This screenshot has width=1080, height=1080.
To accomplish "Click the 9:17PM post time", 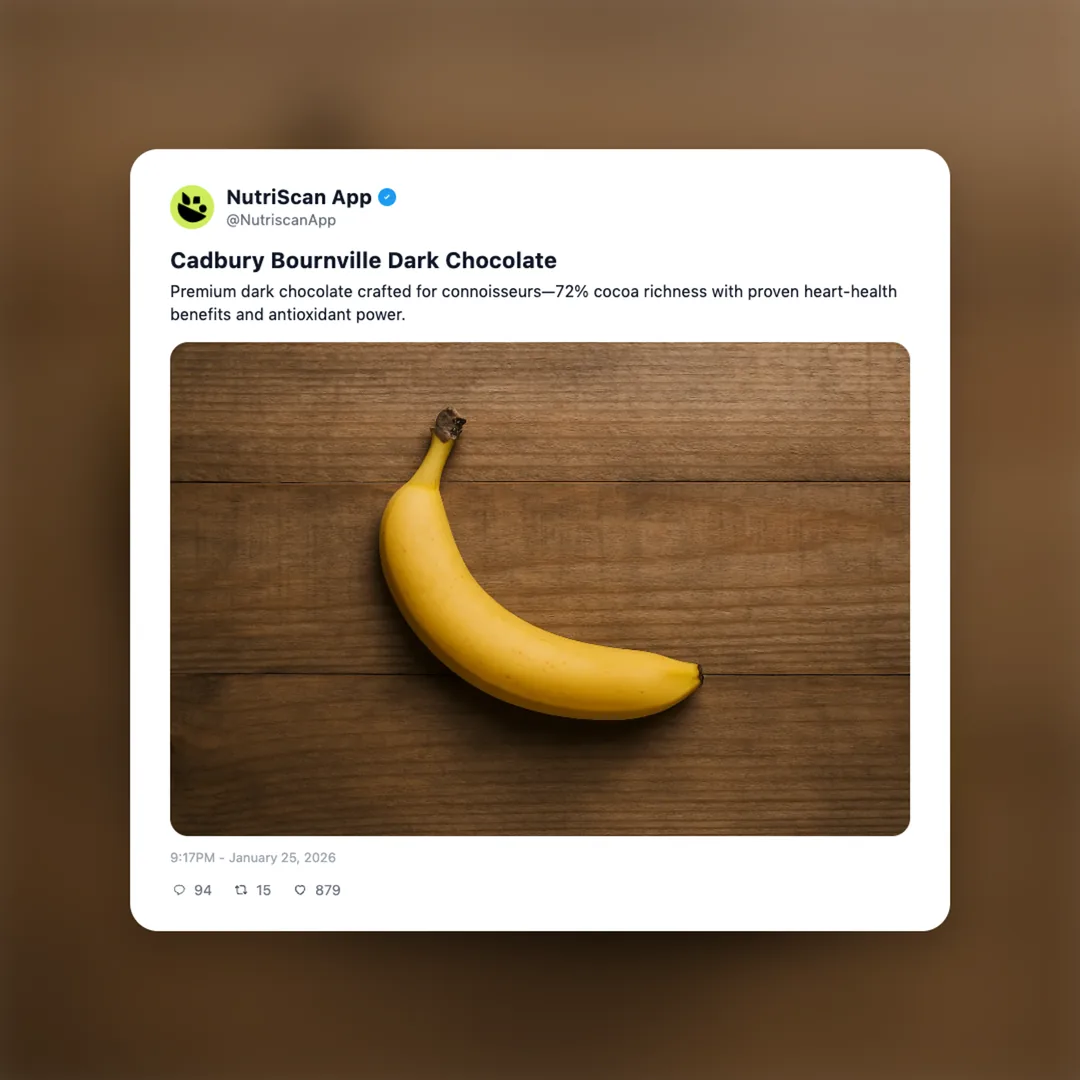I will point(192,858).
